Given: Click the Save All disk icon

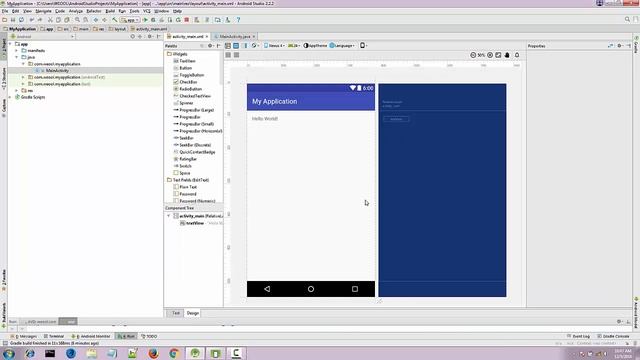Looking at the screenshot, I should [13, 20].
